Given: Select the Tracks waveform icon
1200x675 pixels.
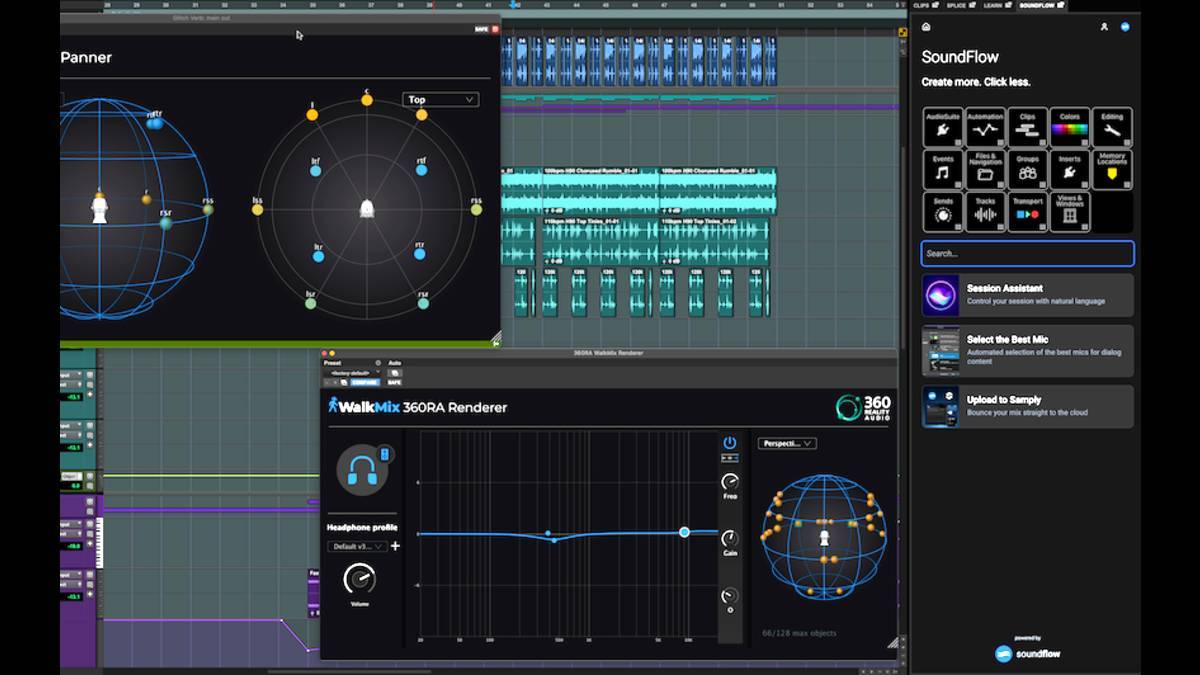Looking at the screenshot, I should coord(986,209).
